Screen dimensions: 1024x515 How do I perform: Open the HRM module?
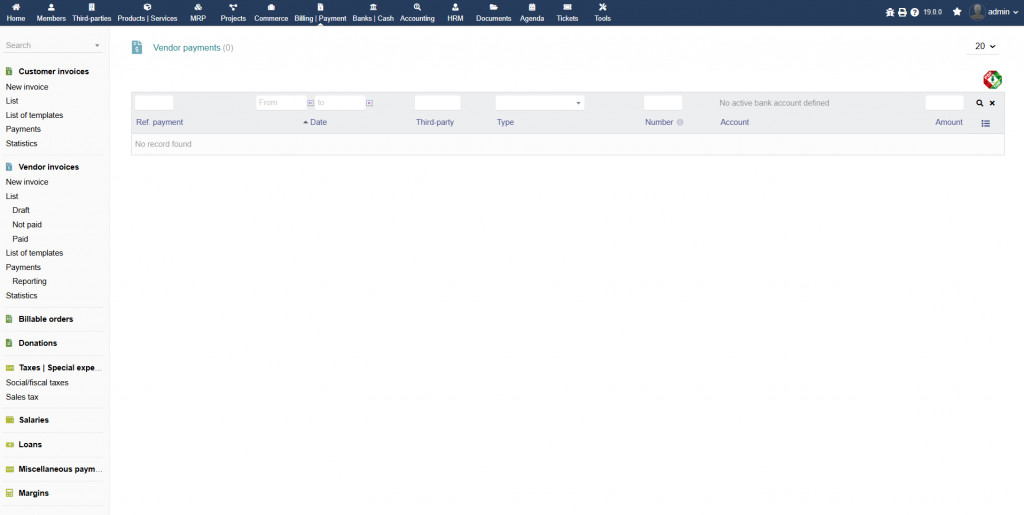click(x=455, y=13)
